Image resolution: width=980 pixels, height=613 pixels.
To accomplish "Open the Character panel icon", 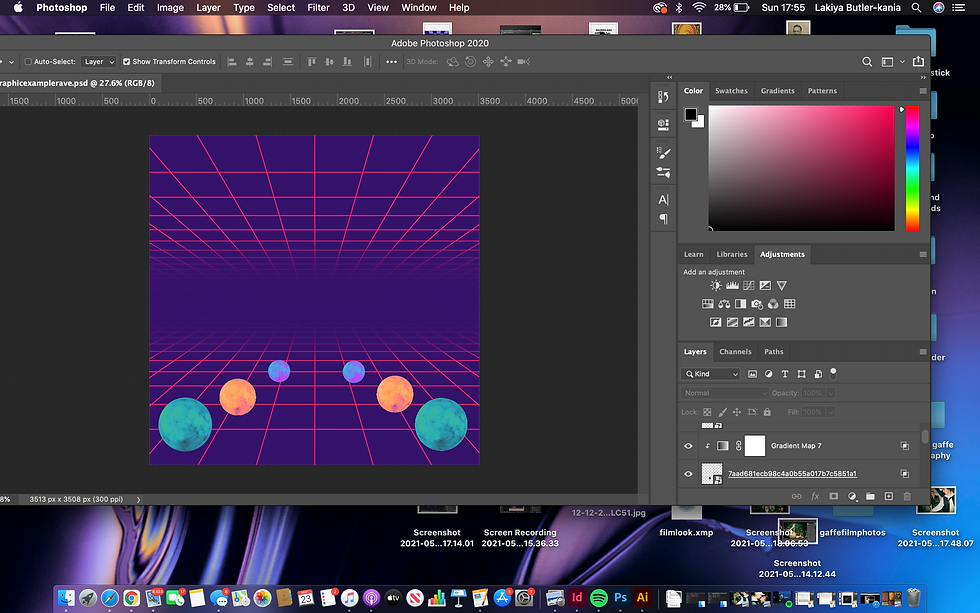I will [x=663, y=200].
